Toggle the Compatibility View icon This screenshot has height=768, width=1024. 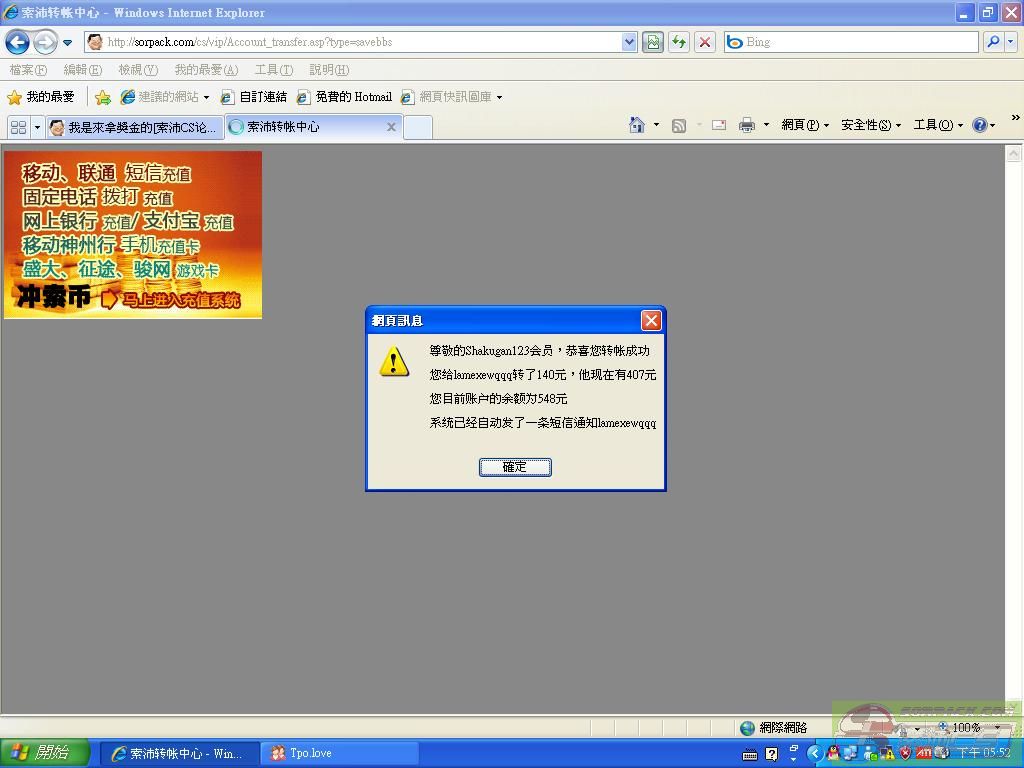[x=653, y=42]
